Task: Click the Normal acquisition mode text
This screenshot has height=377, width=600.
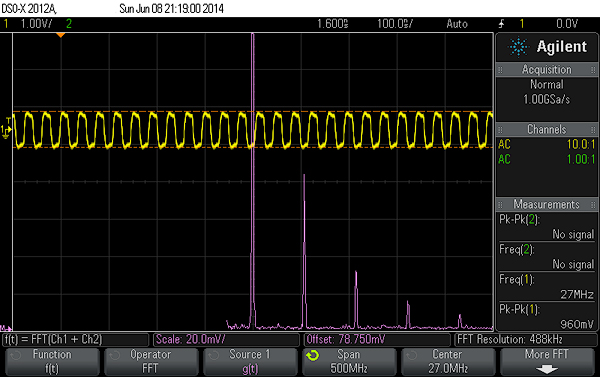Action: 547,85
